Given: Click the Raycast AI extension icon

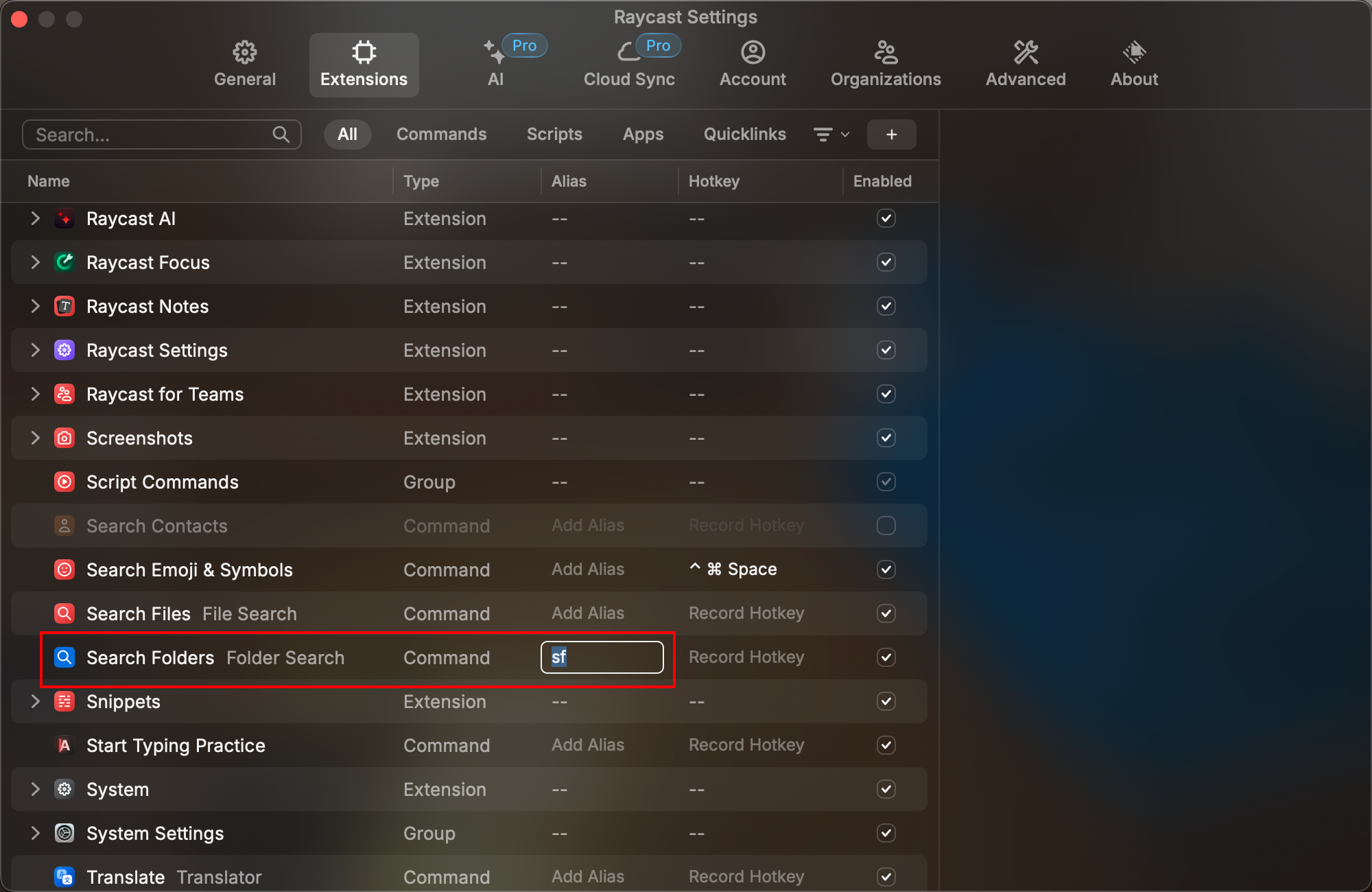Looking at the screenshot, I should (64, 219).
